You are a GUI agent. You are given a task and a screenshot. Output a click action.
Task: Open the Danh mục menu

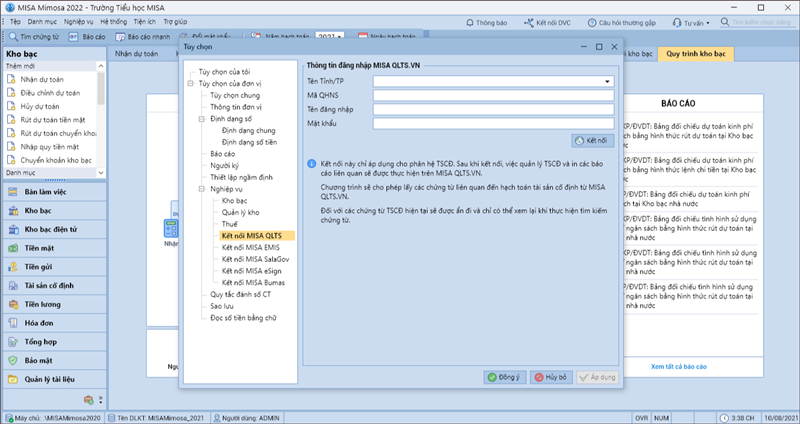tap(42, 22)
